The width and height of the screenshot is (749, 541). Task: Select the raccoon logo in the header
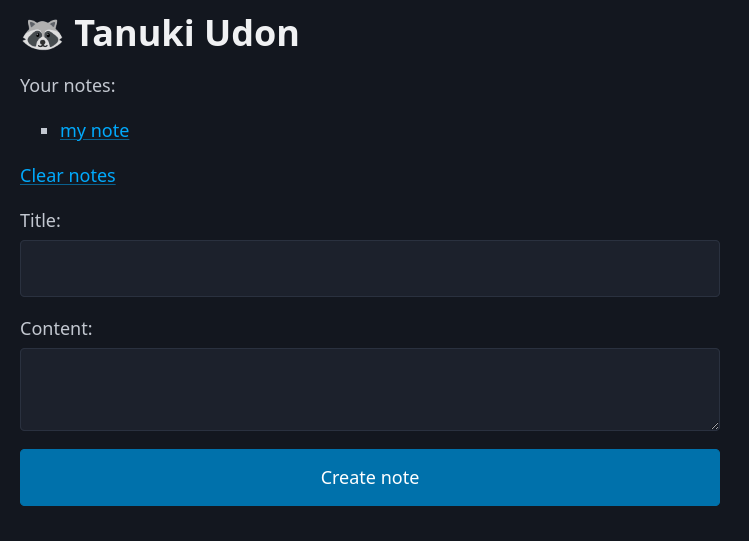[42, 34]
